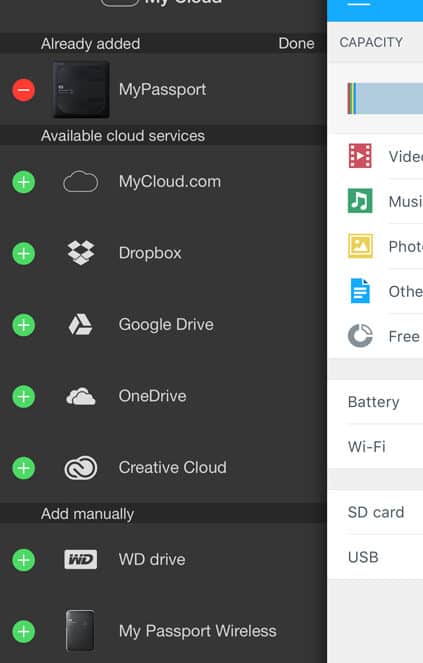Click the MyCloud.com cloud outline icon
The image size is (423, 663).
tap(80, 182)
